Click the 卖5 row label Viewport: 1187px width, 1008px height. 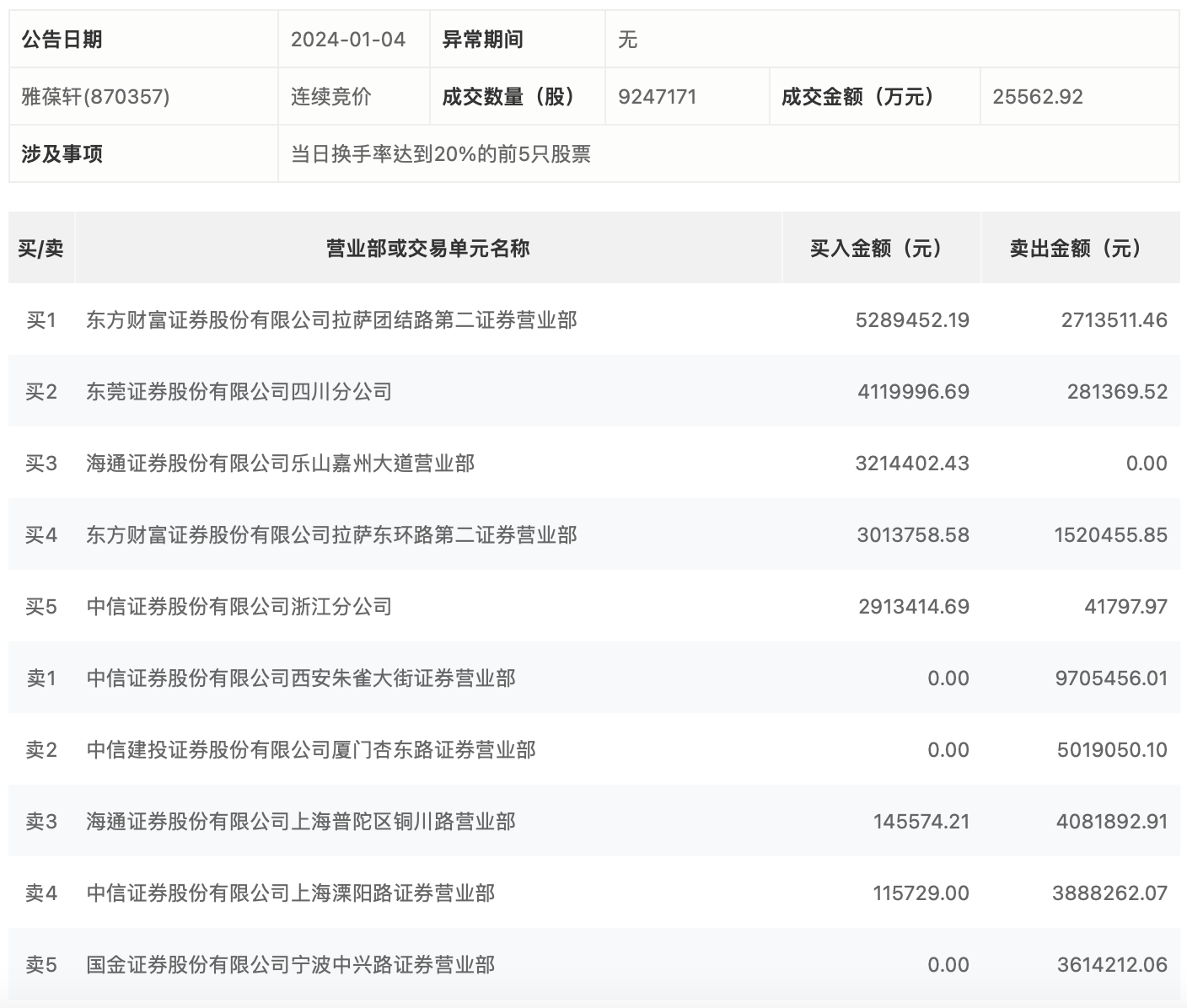41,965
